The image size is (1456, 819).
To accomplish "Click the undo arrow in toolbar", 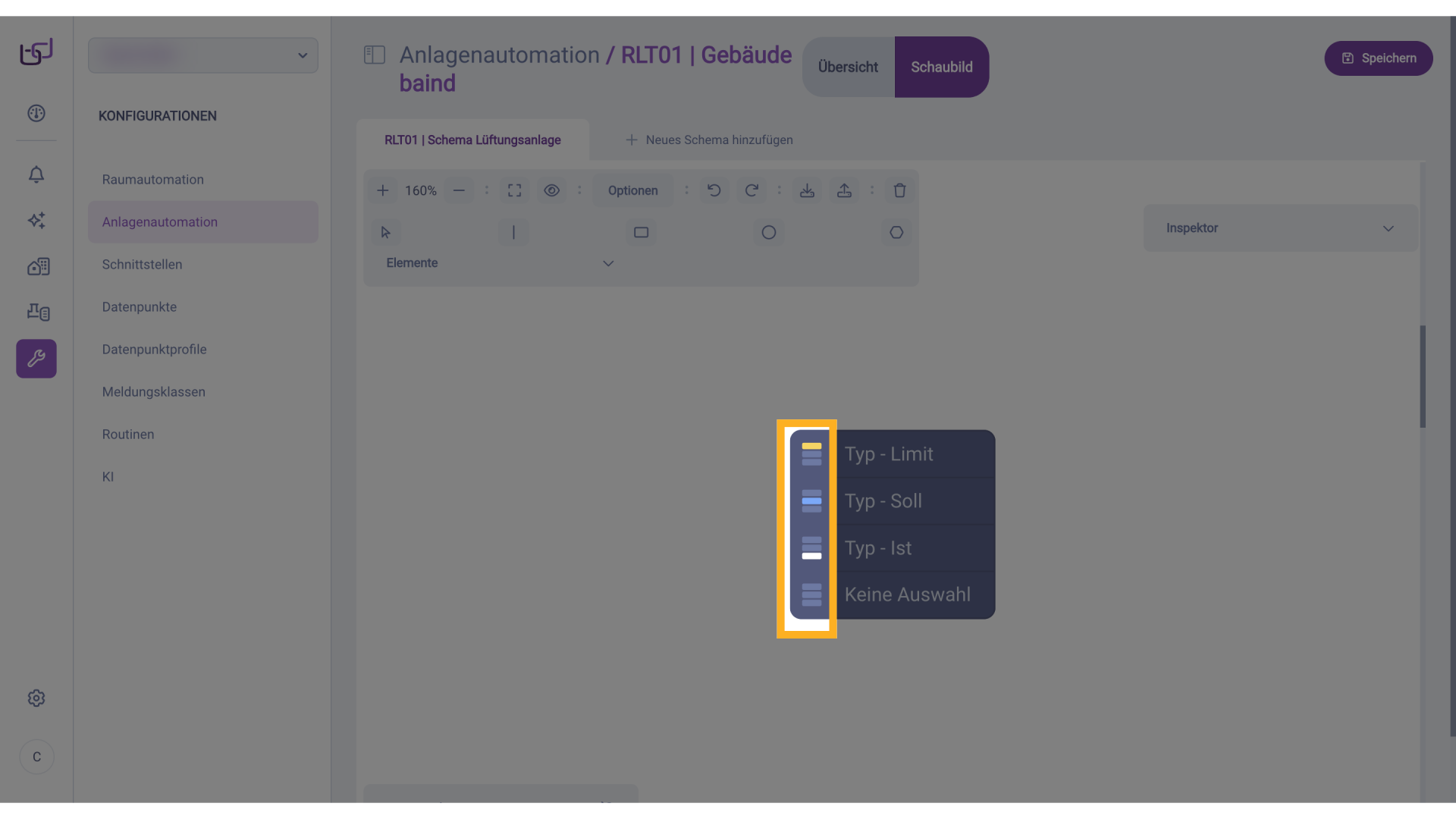I will pos(714,190).
